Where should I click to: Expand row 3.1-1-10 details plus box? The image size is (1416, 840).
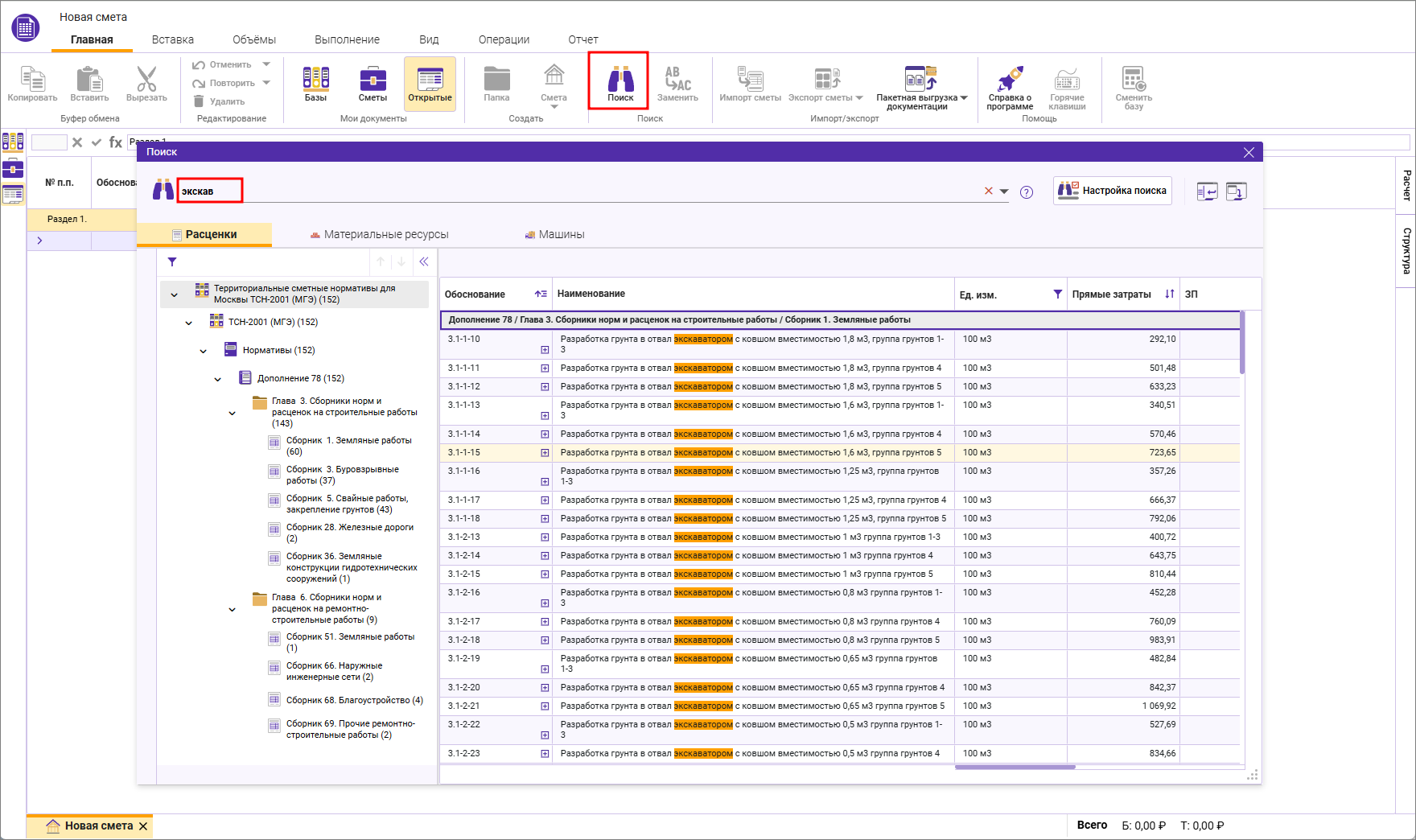click(x=545, y=350)
